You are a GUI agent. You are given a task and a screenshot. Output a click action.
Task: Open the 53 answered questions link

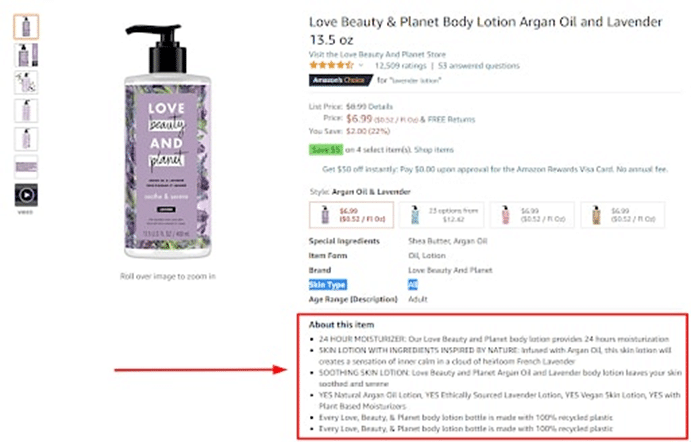tap(485, 65)
